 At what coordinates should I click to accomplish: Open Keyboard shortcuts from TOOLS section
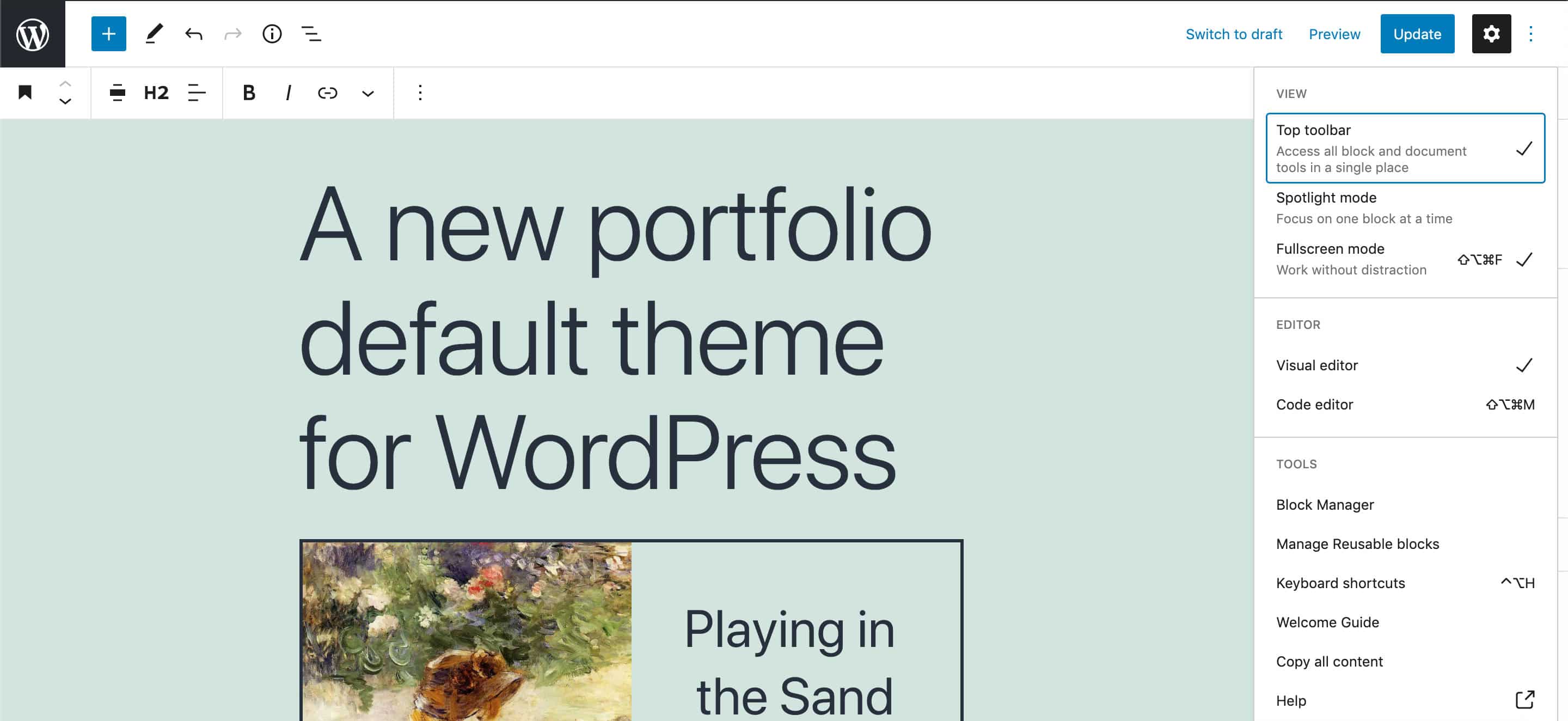coord(1341,583)
